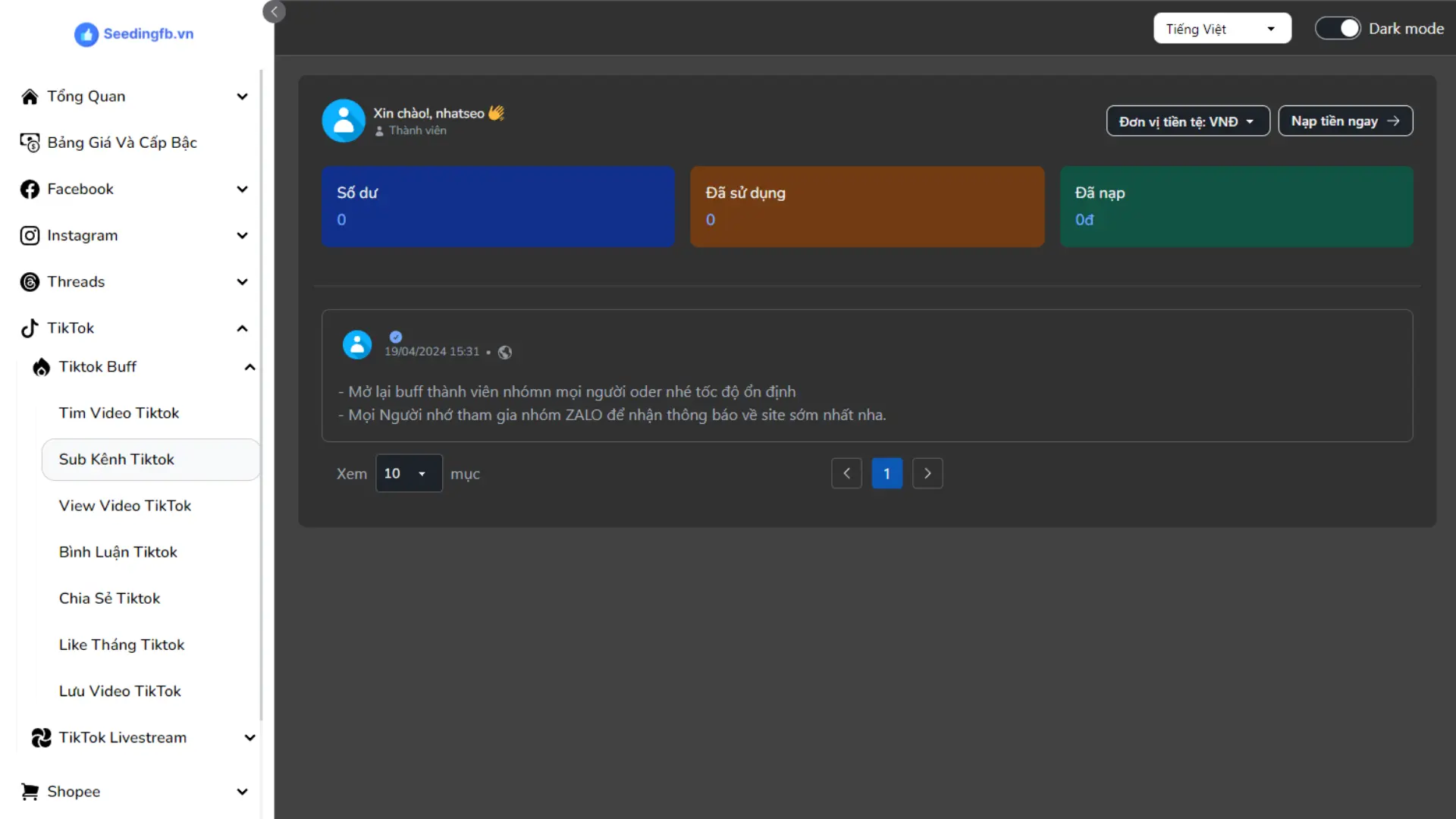The image size is (1456, 819).
Task: Click the announcement post avatar
Action: pyautogui.click(x=357, y=344)
